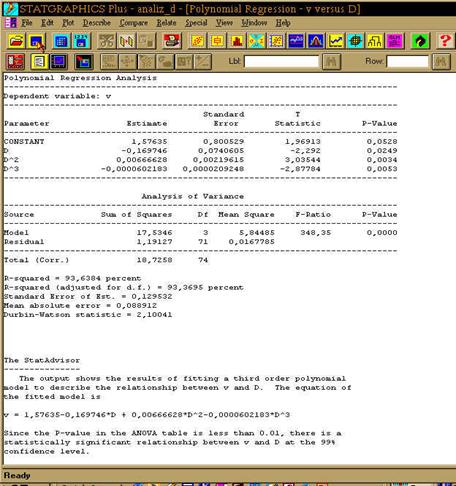
Task: Open the scatterplot icon with orange dots
Action: tap(197, 41)
